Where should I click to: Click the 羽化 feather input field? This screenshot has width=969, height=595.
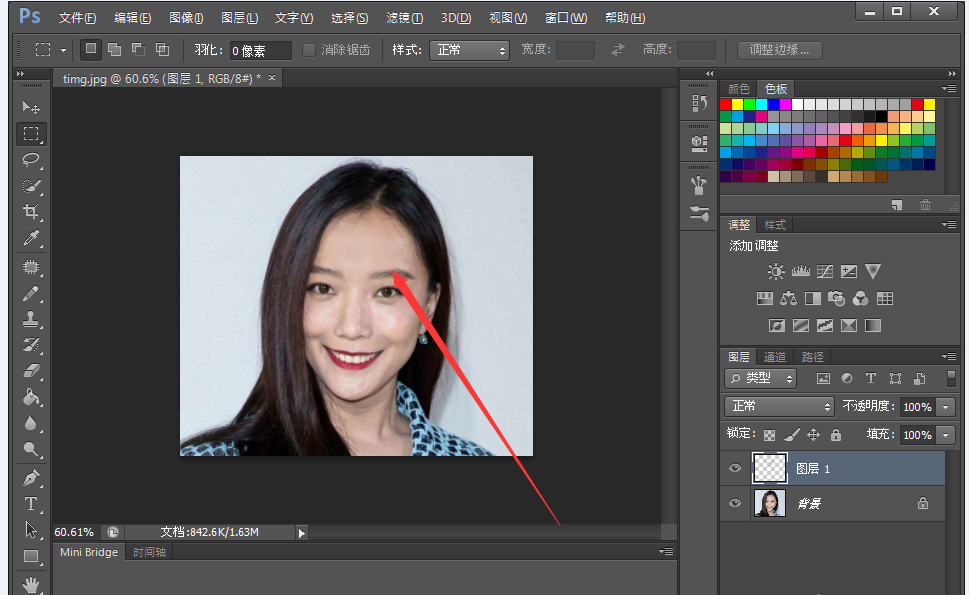pos(260,50)
